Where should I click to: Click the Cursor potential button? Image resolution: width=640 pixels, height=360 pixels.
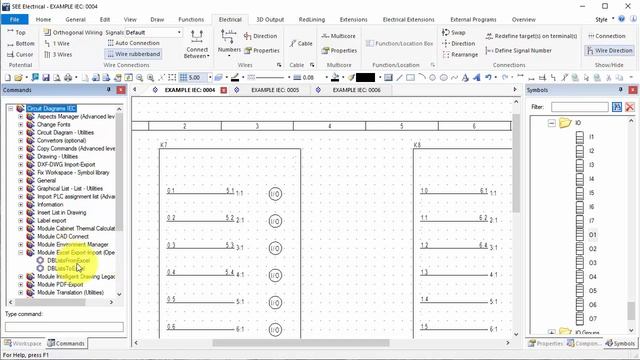(20, 54)
